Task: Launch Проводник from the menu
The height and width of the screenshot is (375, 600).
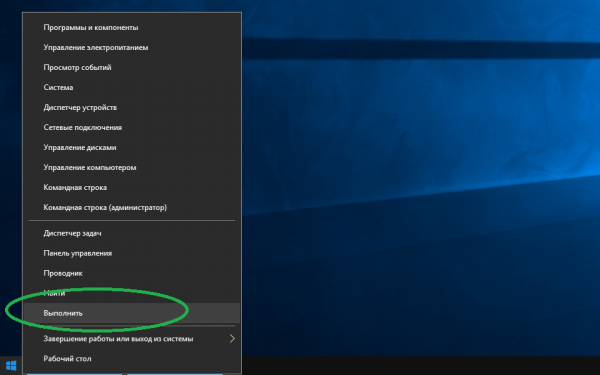Action: coord(132,273)
